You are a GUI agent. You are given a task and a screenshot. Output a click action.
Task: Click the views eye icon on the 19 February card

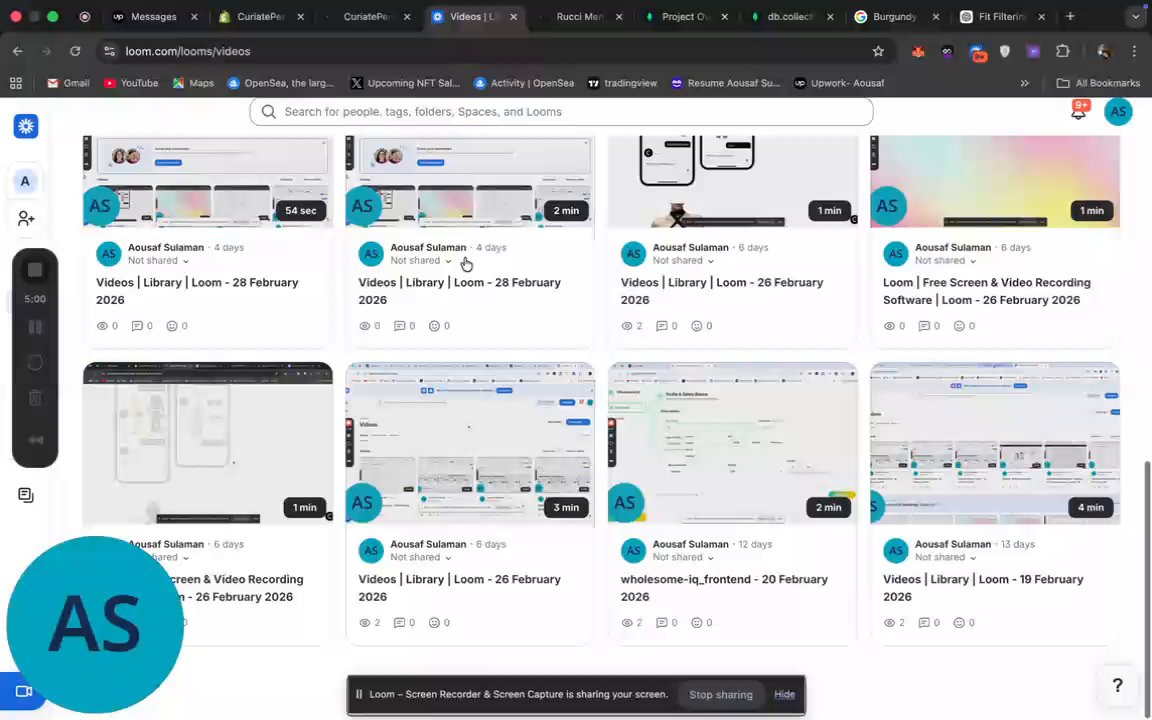tap(889, 623)
